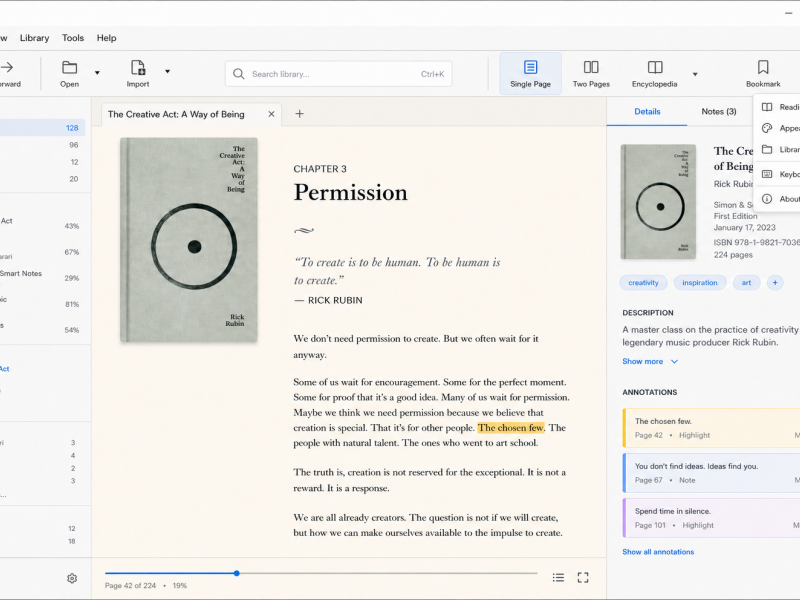The width and height of the screenshot is (800, 600).
Task: Click the large book cover image
Action: point(189,240)
